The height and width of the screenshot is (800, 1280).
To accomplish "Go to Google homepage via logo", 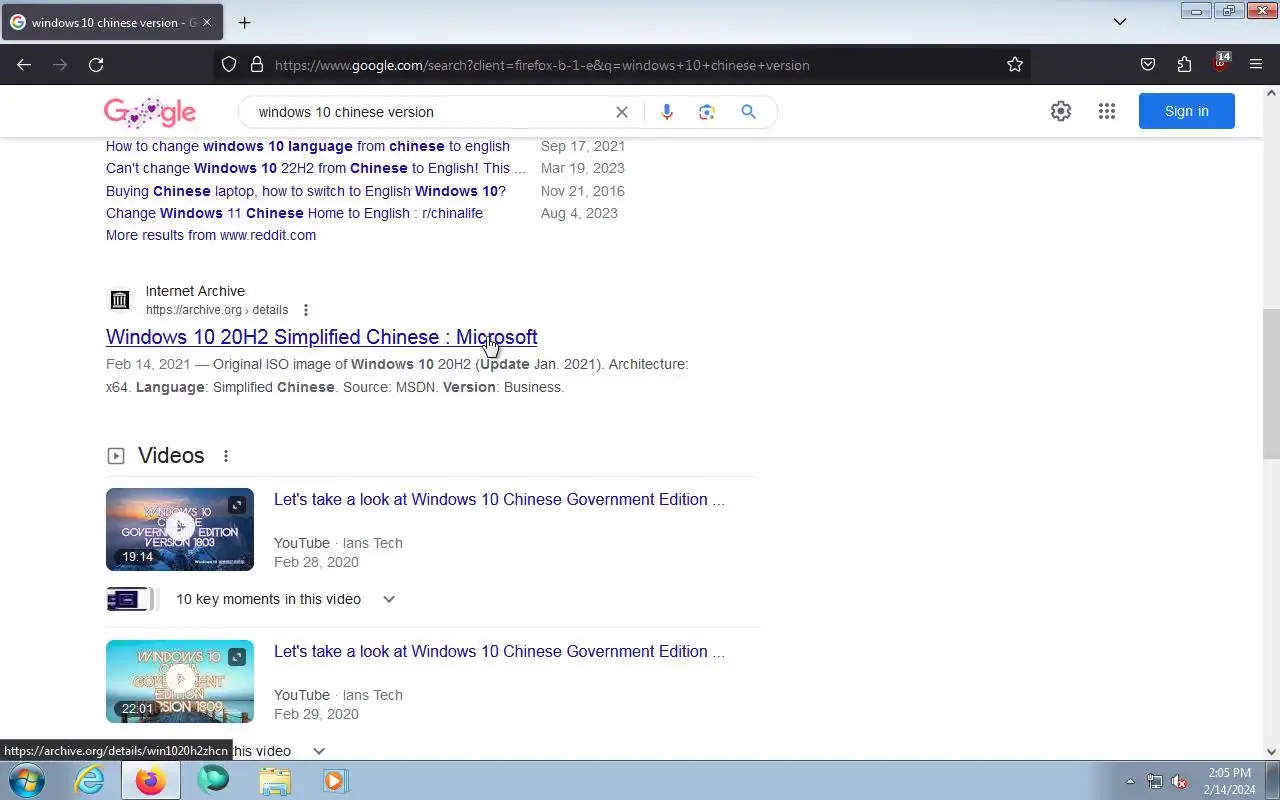I will click(150, 113).
